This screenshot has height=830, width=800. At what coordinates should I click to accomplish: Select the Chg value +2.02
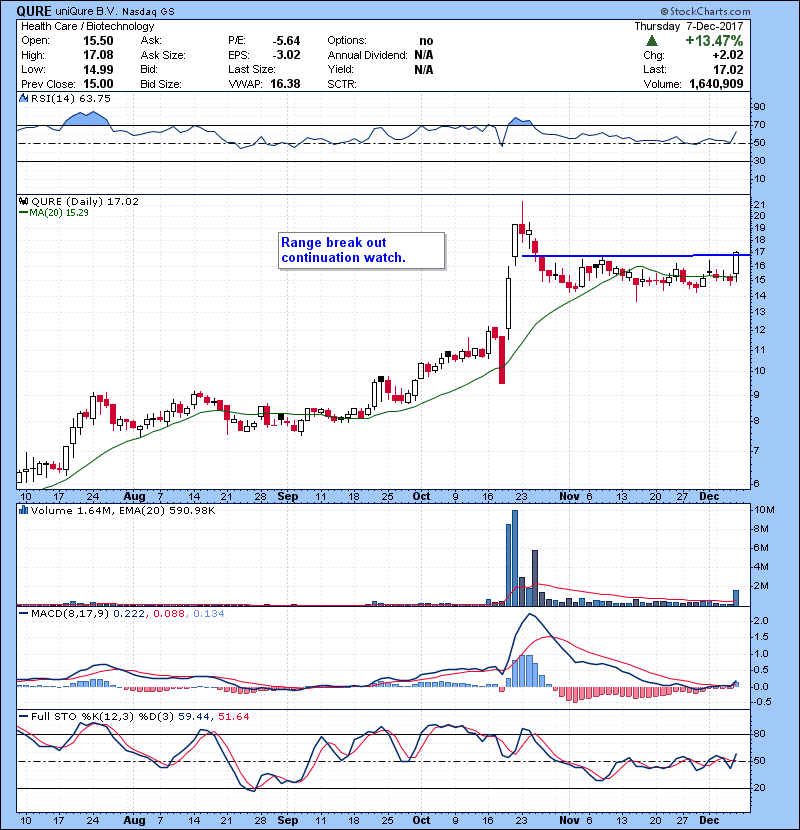point(728,55)
